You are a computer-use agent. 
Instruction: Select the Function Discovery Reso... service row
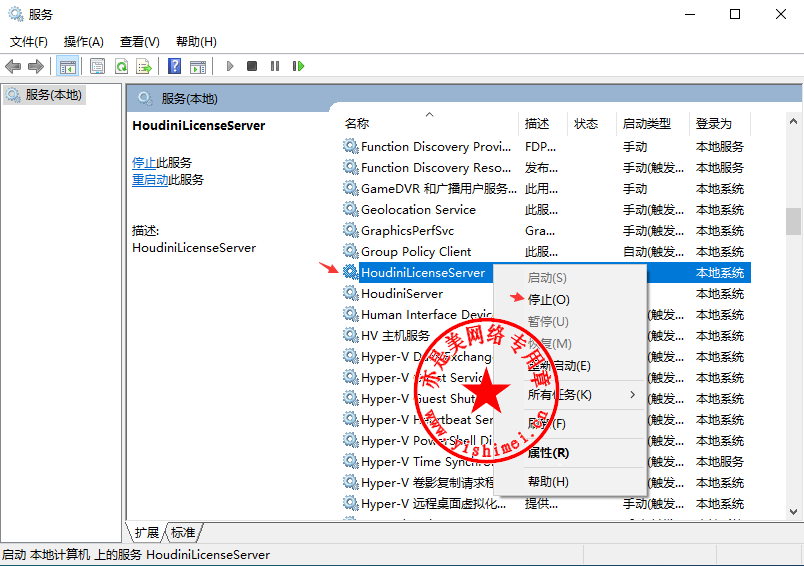(x=546, y=168)
